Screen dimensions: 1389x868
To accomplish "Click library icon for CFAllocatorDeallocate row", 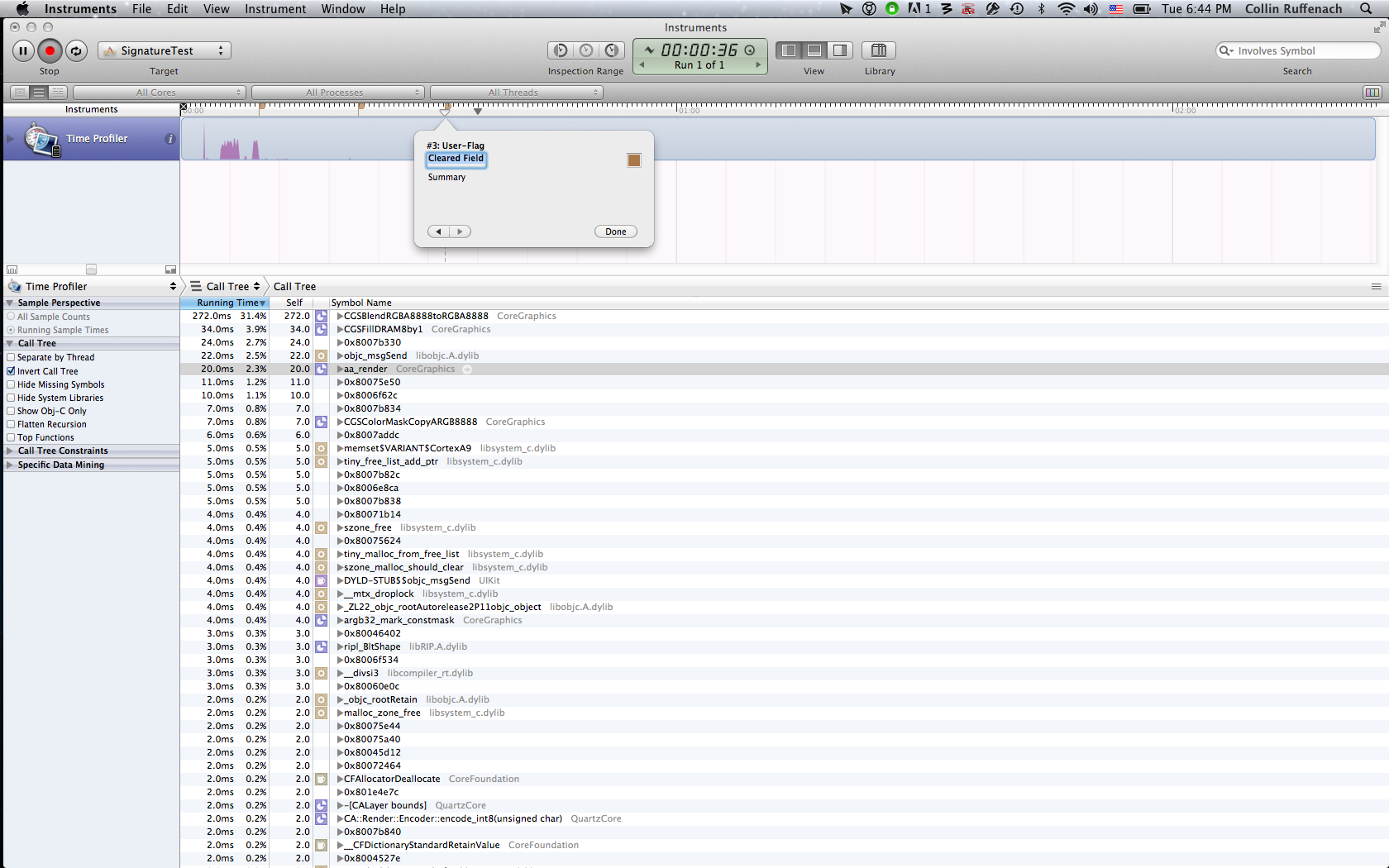I will tap(321, 779).
